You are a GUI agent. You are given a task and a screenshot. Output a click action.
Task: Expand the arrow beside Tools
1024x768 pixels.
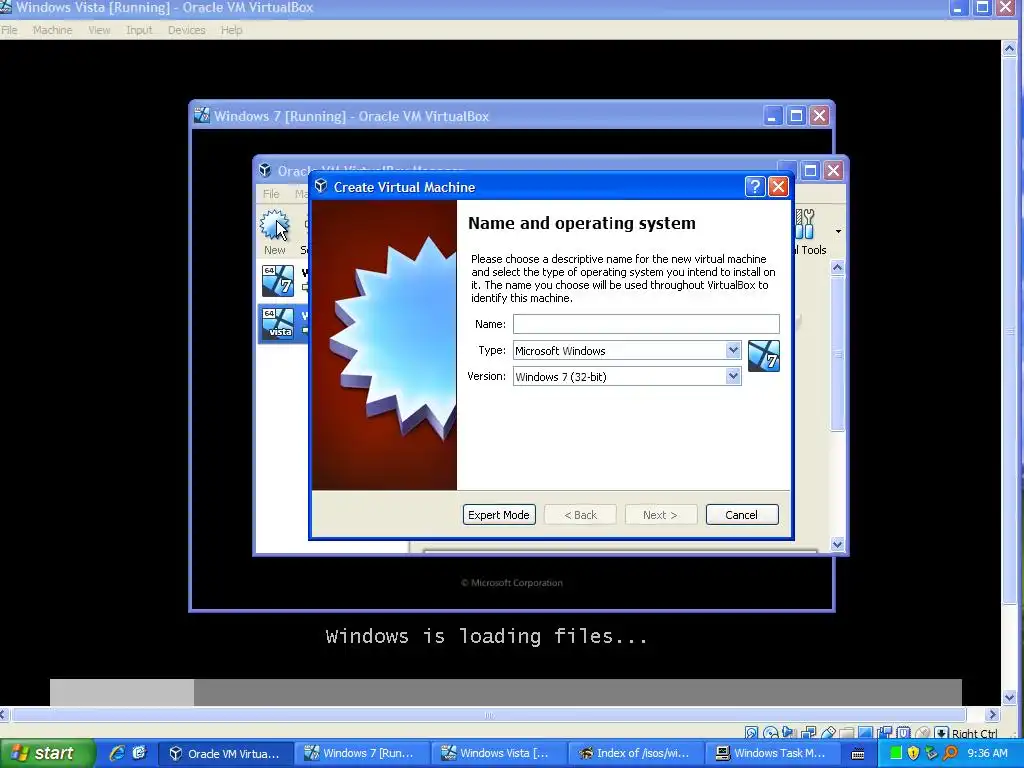838,231
